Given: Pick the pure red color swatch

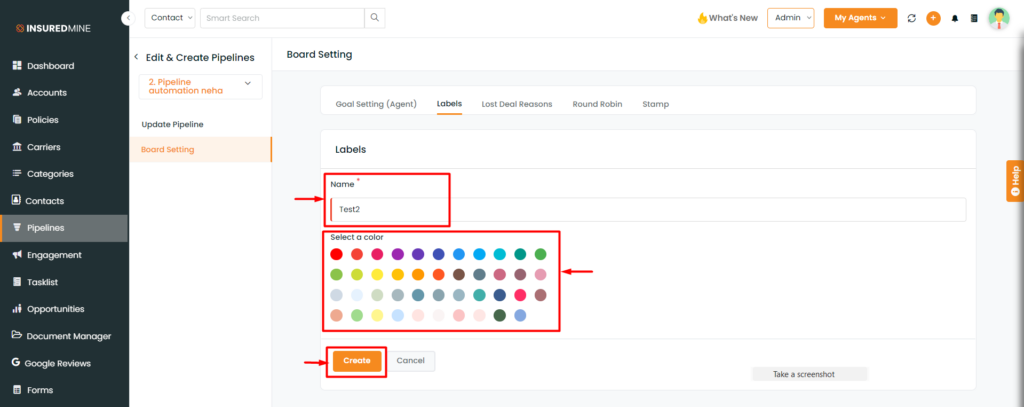Looking at the screenshot, I should click(x=336, y=254).
